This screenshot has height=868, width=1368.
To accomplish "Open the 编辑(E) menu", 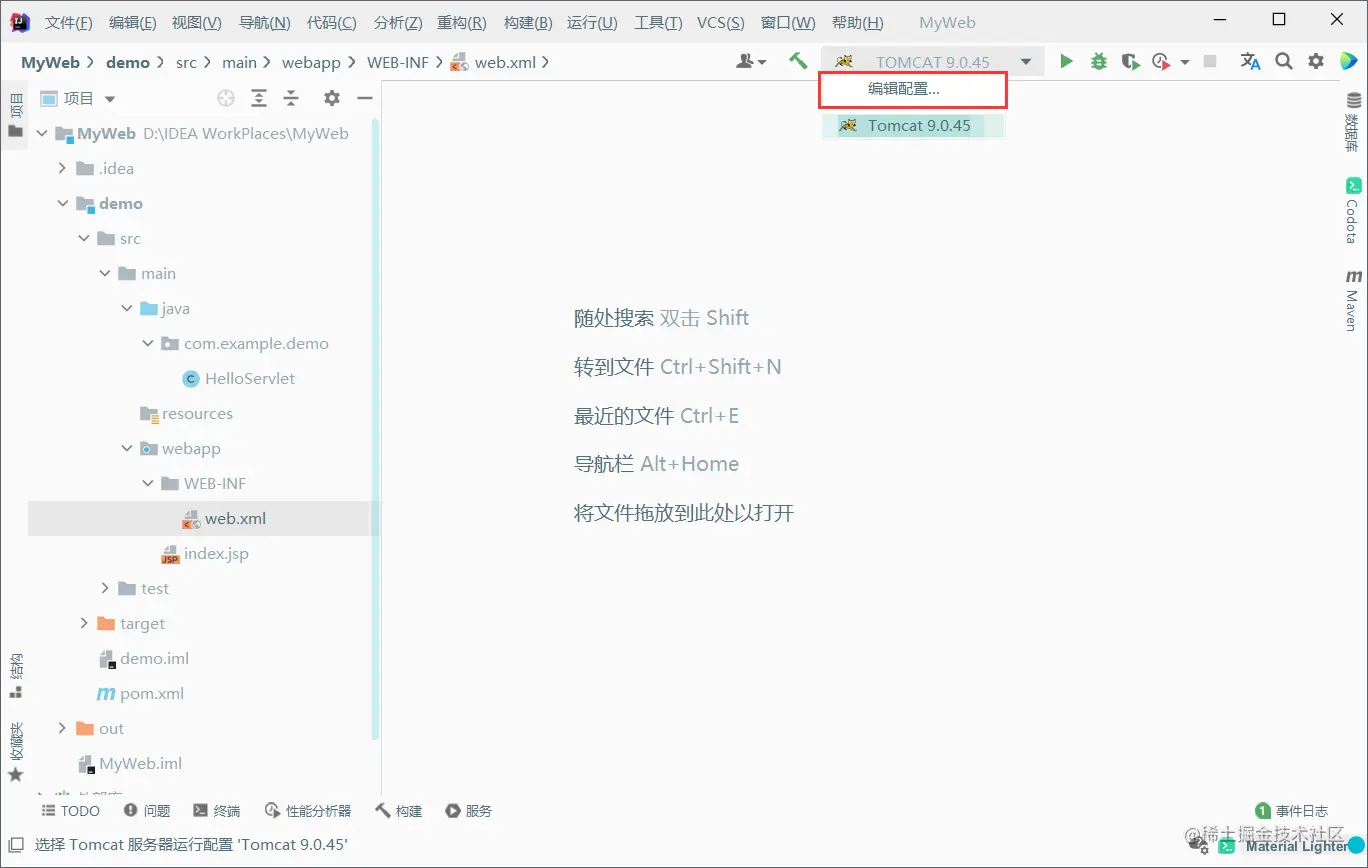I will pos(133,23).
